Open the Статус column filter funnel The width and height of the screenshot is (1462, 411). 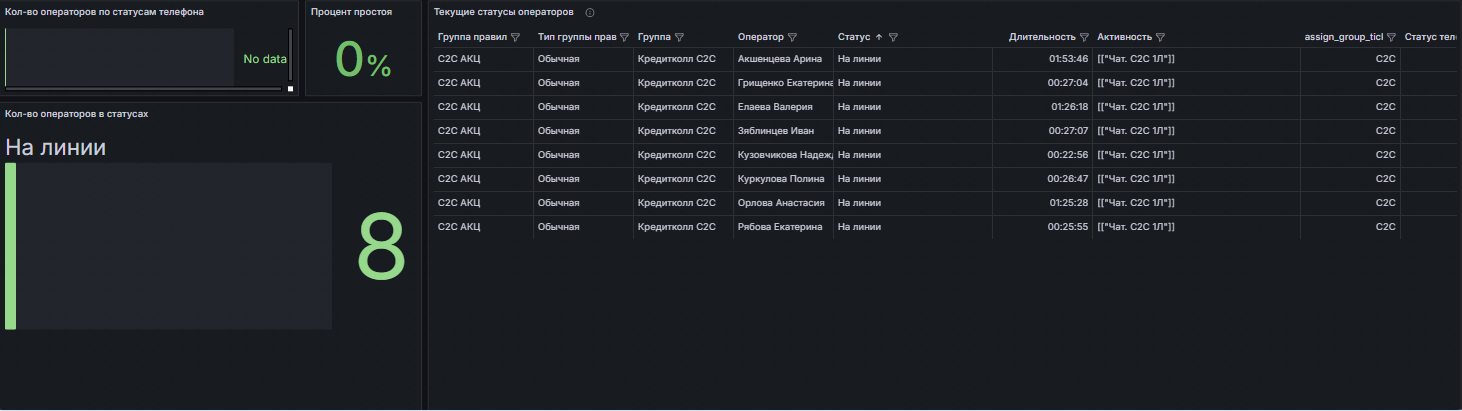893,37
